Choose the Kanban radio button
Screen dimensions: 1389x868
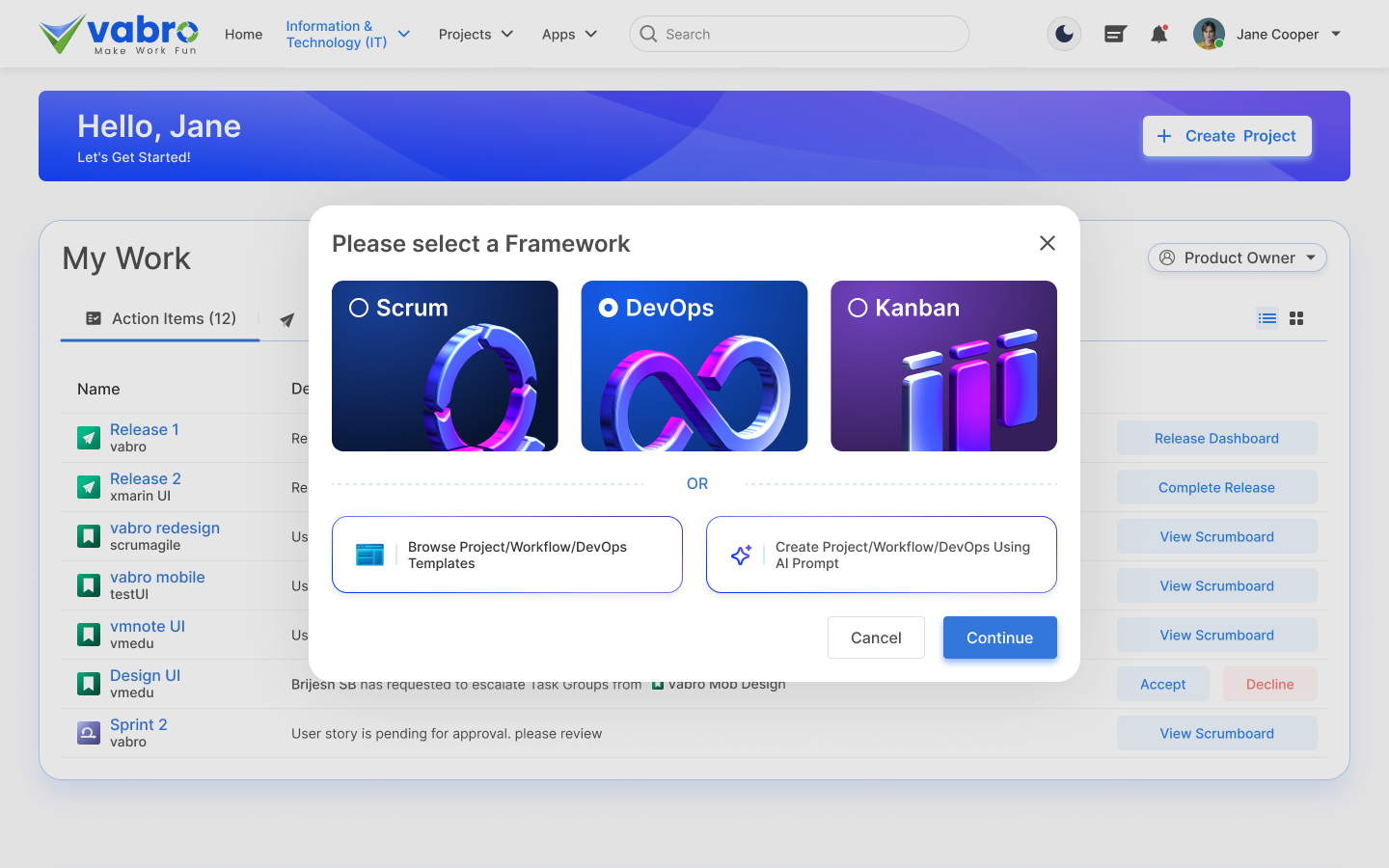[x=858, y=308]
